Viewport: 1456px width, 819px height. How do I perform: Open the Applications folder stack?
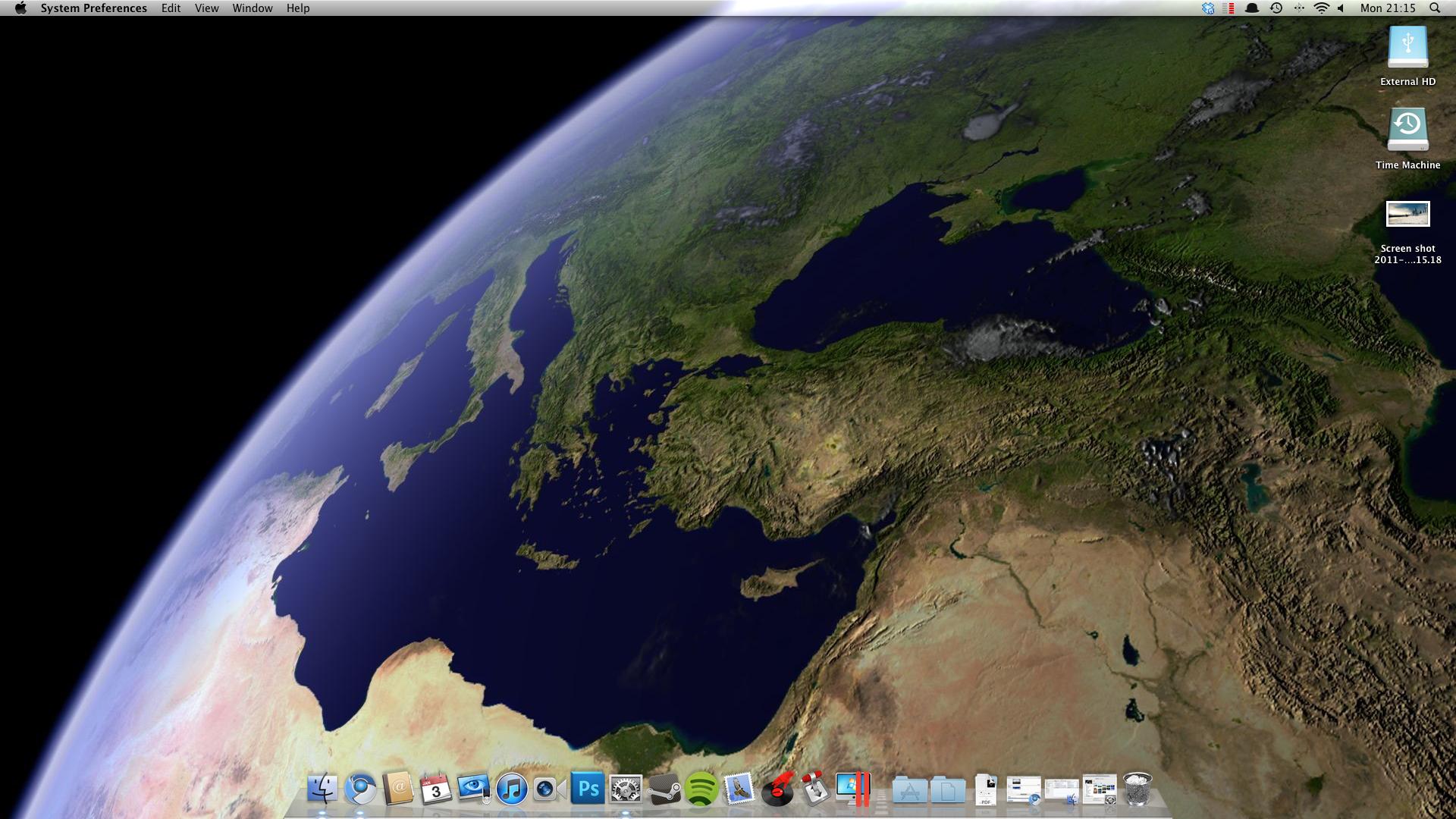point(909,791)
